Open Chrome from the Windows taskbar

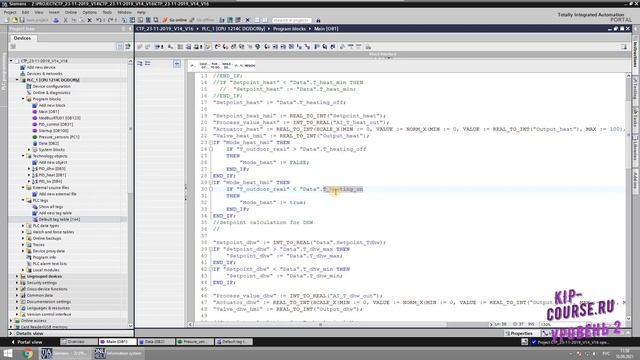(28, 353)
